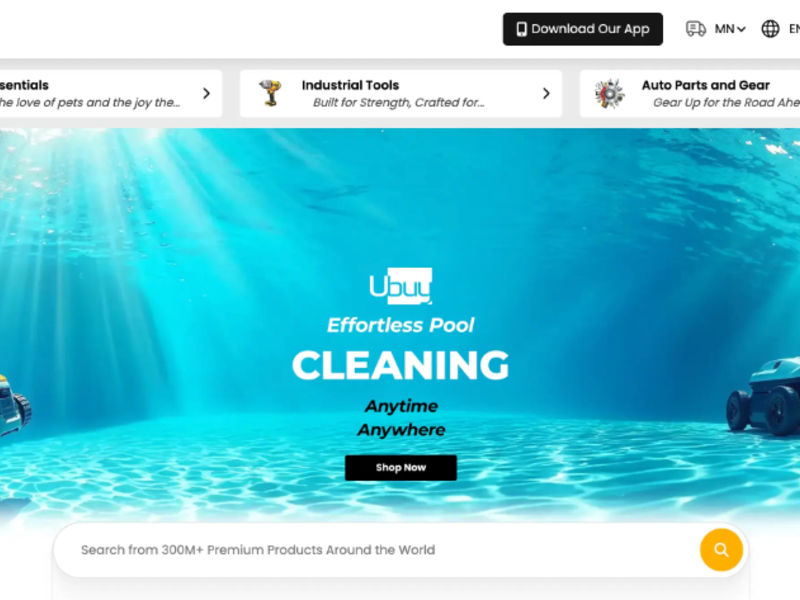
Task: Click the Auto Parts and Gear icon
Action: (609, 93)
